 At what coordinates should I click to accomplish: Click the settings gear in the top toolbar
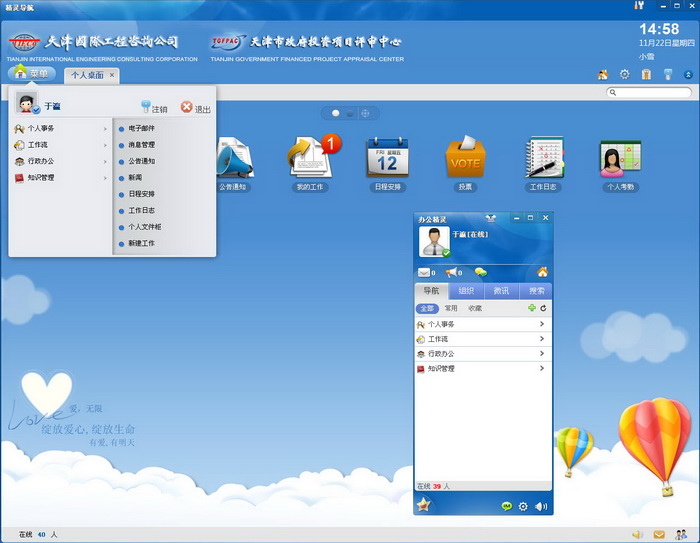625,75
